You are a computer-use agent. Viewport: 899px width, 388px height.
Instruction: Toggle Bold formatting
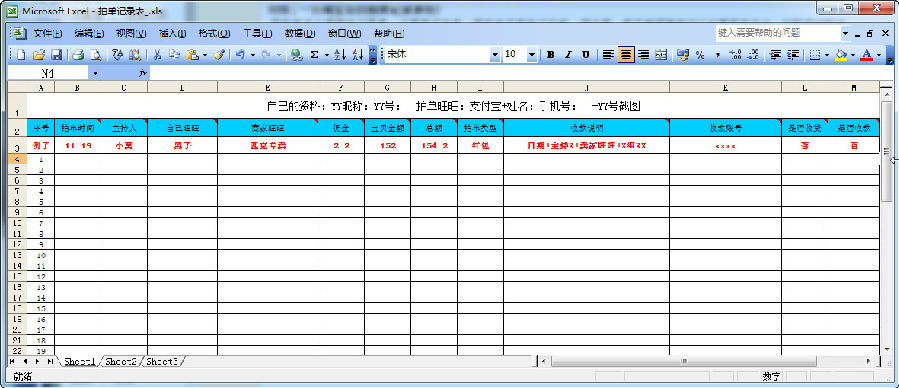(550, 55)
